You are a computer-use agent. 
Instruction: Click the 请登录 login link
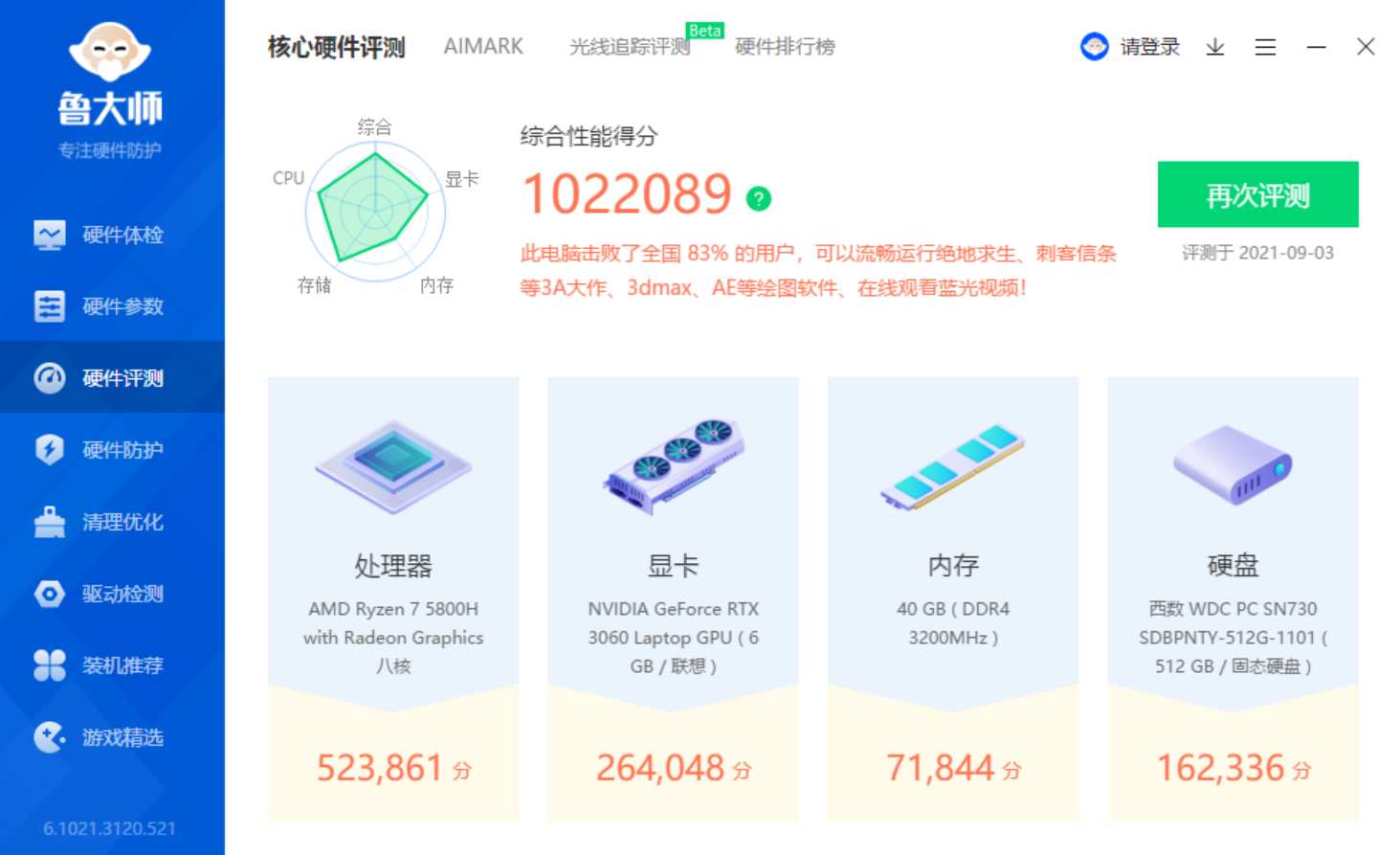[x=1150, y=47]
